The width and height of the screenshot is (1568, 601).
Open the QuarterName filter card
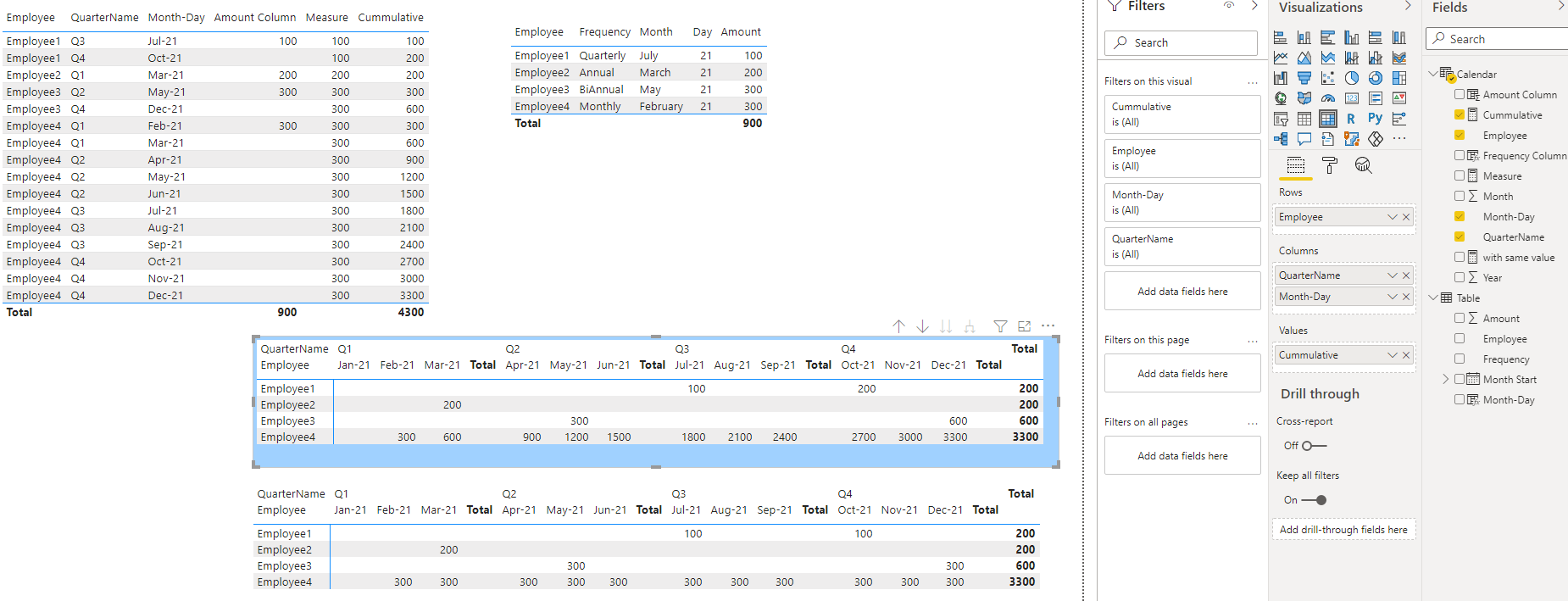1182,246
